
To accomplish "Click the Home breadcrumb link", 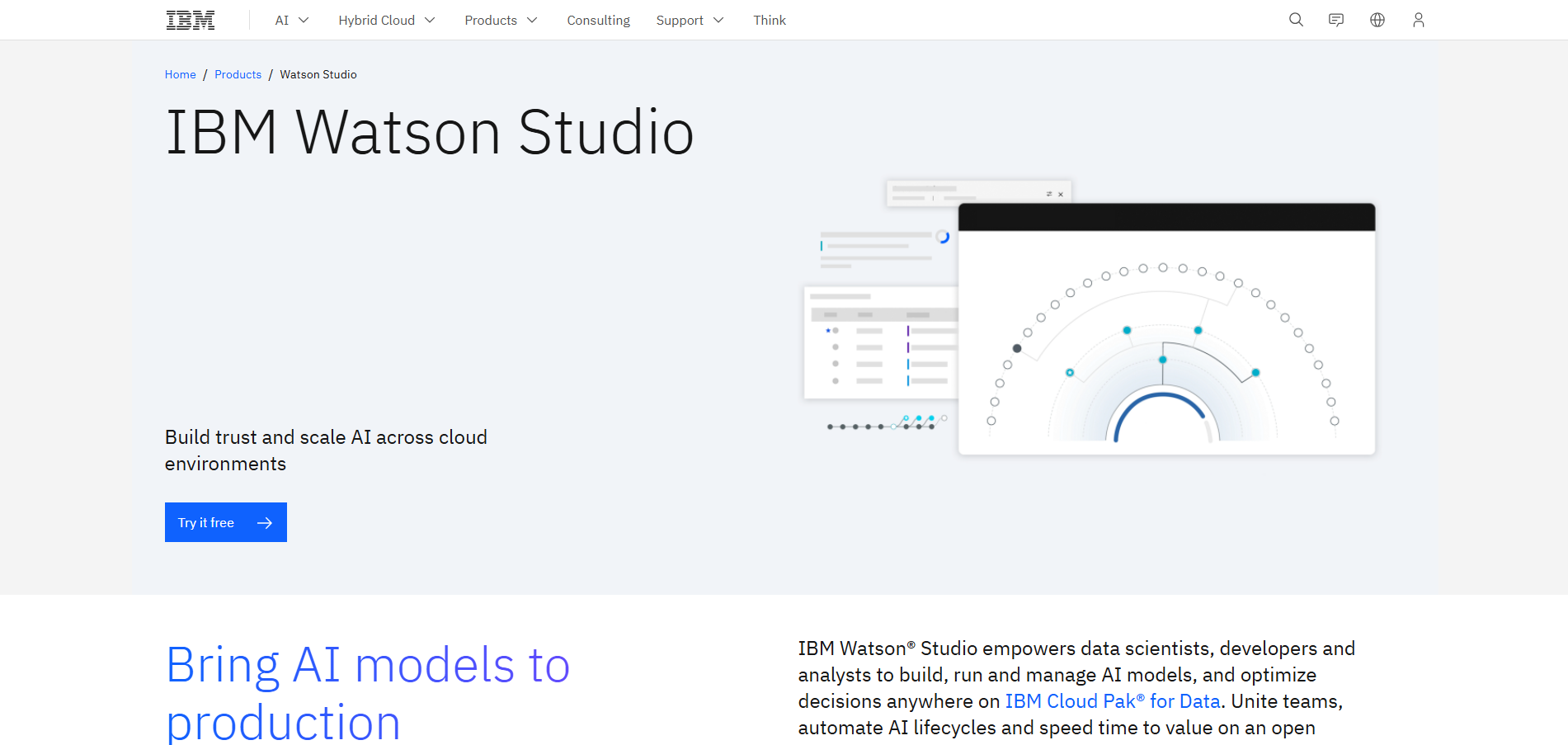I will [x=180, y=74].
